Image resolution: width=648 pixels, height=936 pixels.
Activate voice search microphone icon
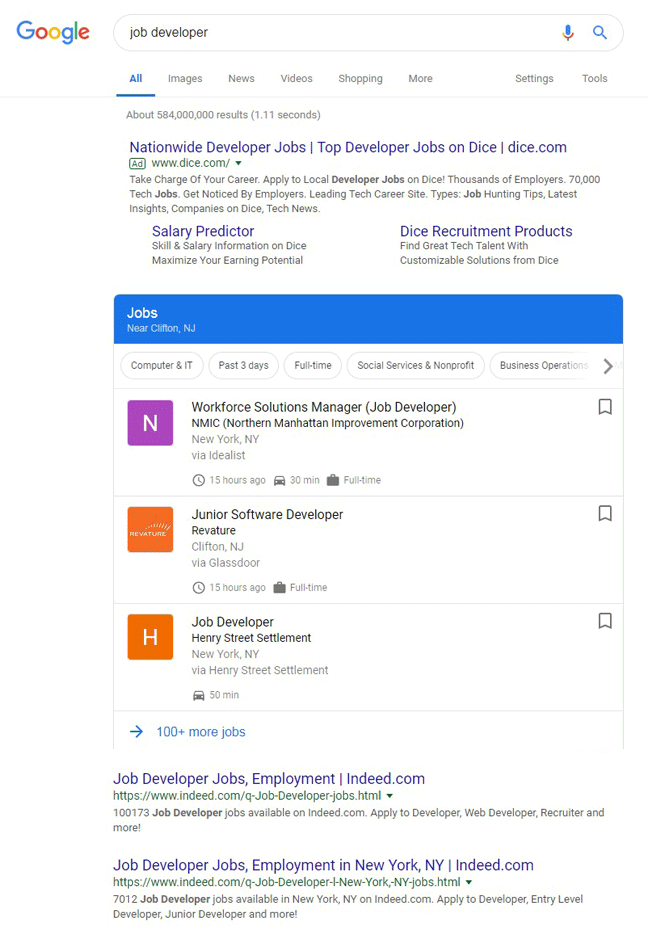click(567, 32)
